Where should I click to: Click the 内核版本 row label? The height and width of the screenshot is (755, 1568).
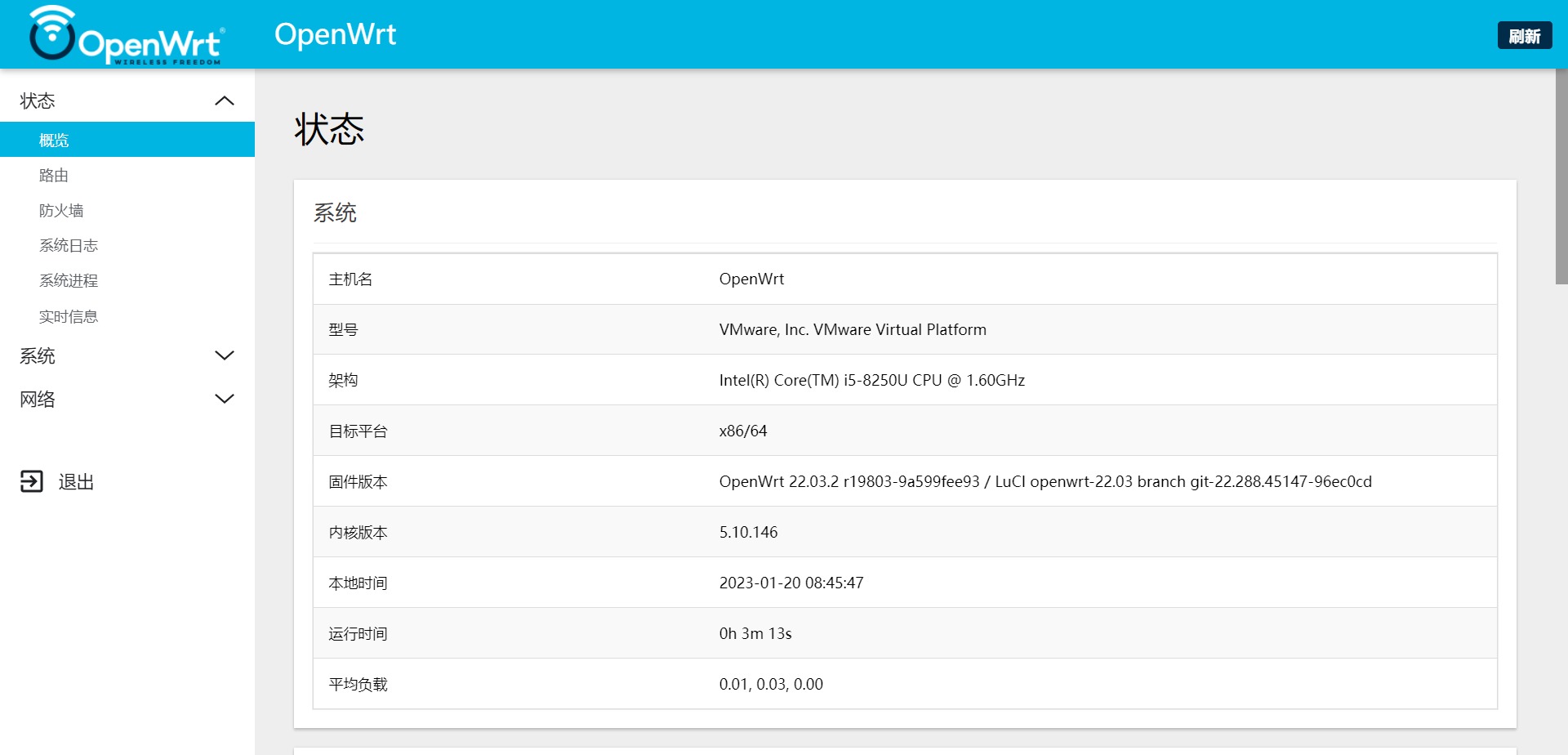pyautogui.click(x=358, y=533)
